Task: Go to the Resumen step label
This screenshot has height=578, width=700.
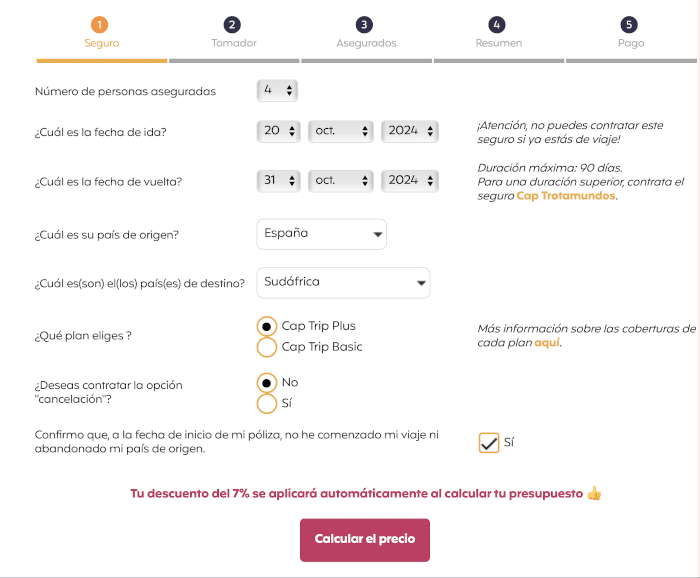Action: coord(497,43)
